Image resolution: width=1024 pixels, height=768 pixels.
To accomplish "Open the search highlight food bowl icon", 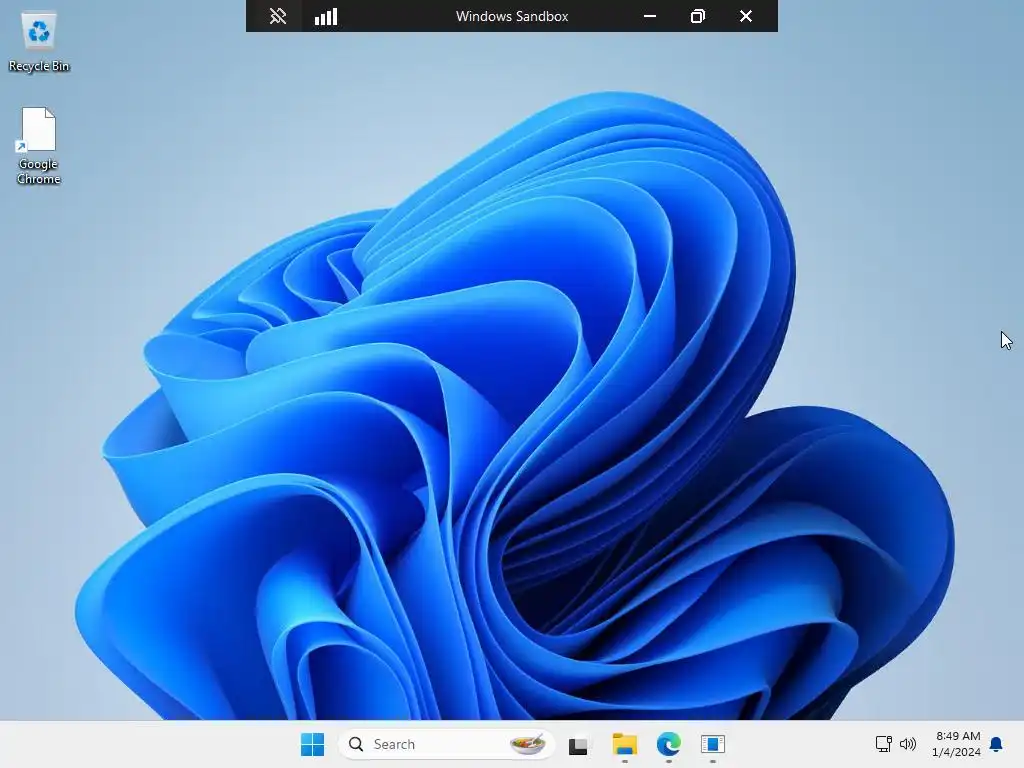I will (x=528, y=743).
